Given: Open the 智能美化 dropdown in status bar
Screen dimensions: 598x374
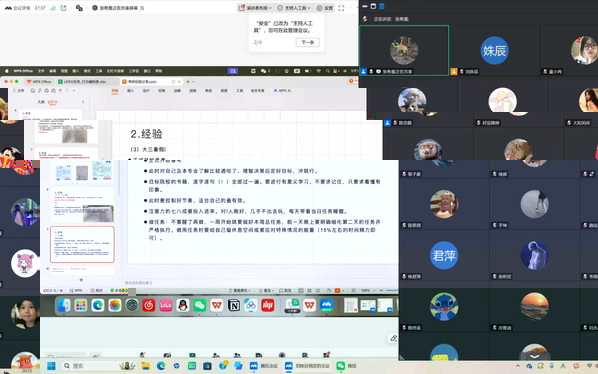Looking at the screenshot, I should click(240, 291).
